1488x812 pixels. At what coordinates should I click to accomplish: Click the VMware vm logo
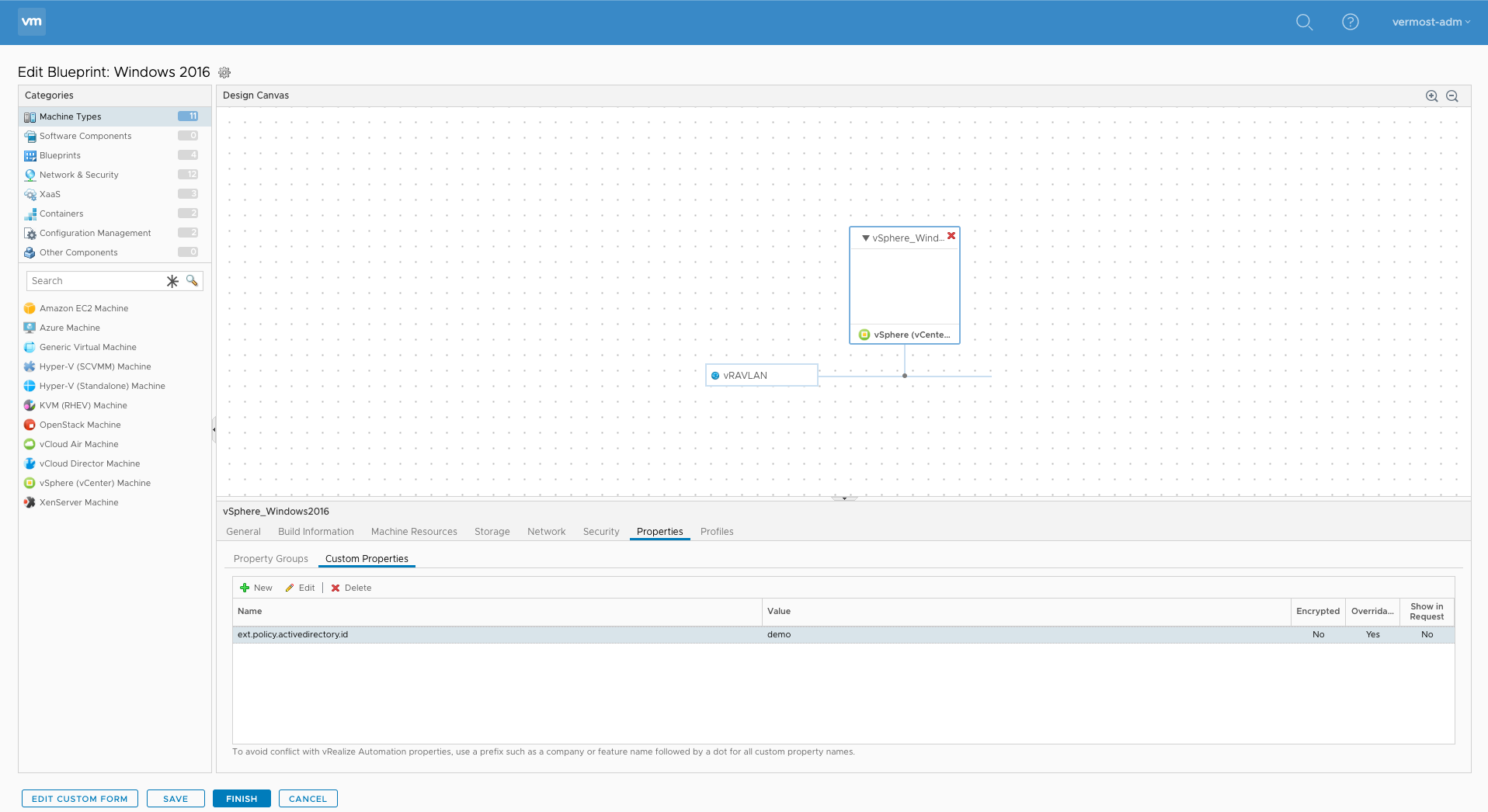(32, 22)
